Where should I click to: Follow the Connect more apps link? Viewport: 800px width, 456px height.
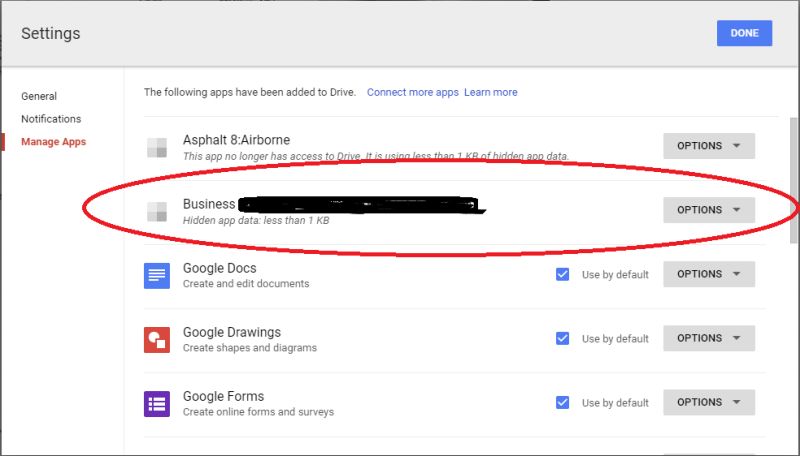413,92
